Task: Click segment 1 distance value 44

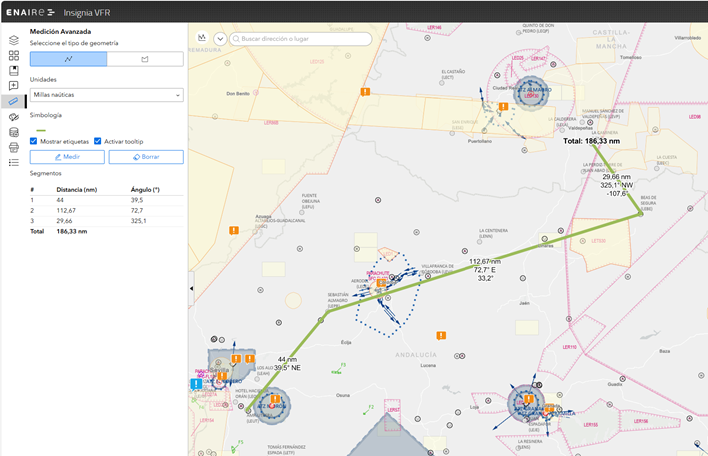Action: [x=60, y=200]
